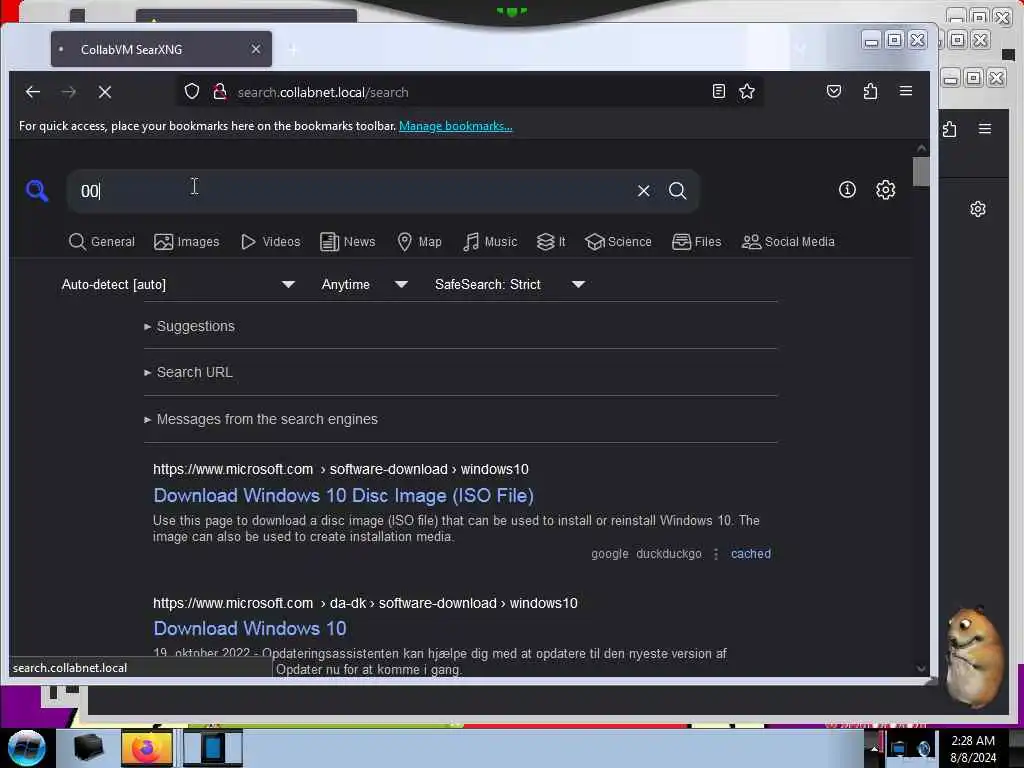Open the front browser window's extensions puzzle icon
1024x768 pixels.
(x=870, y=91)
